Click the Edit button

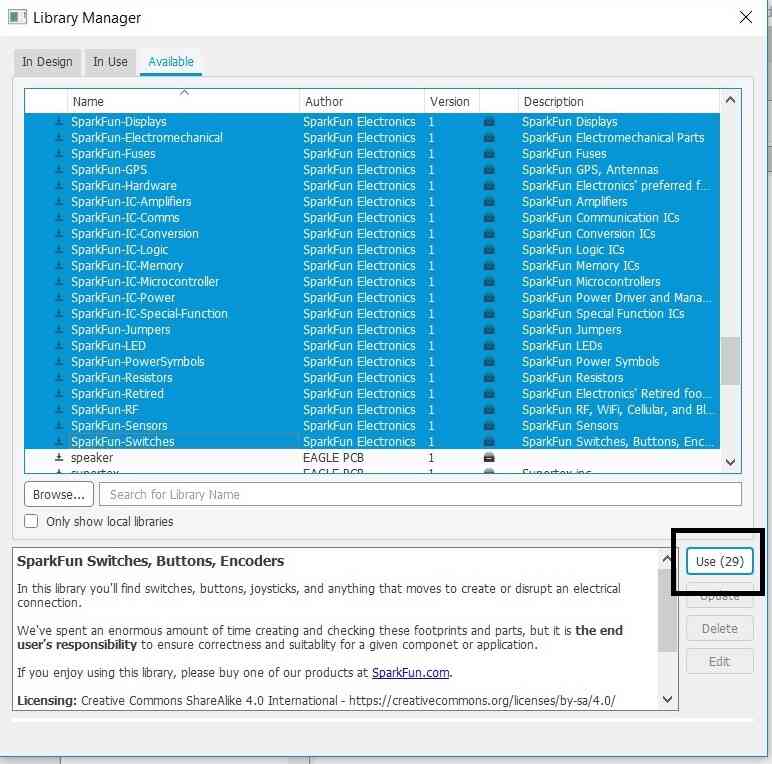[x=719, y=661]
